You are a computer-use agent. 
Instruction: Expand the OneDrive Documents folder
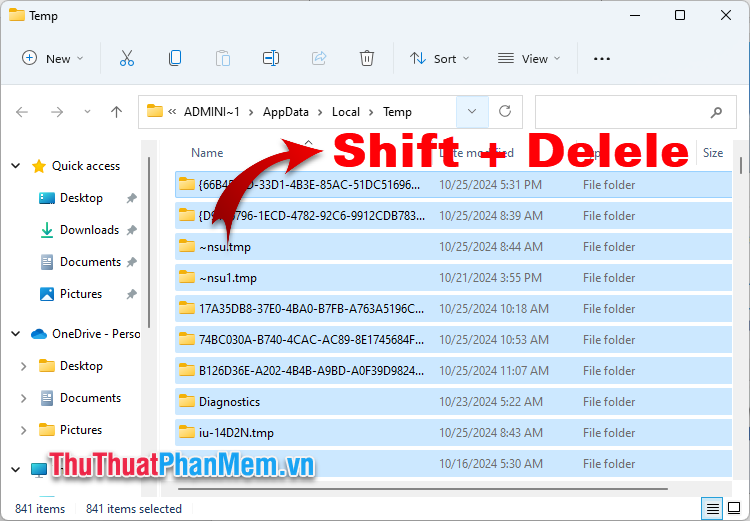(x=23, y=398)
